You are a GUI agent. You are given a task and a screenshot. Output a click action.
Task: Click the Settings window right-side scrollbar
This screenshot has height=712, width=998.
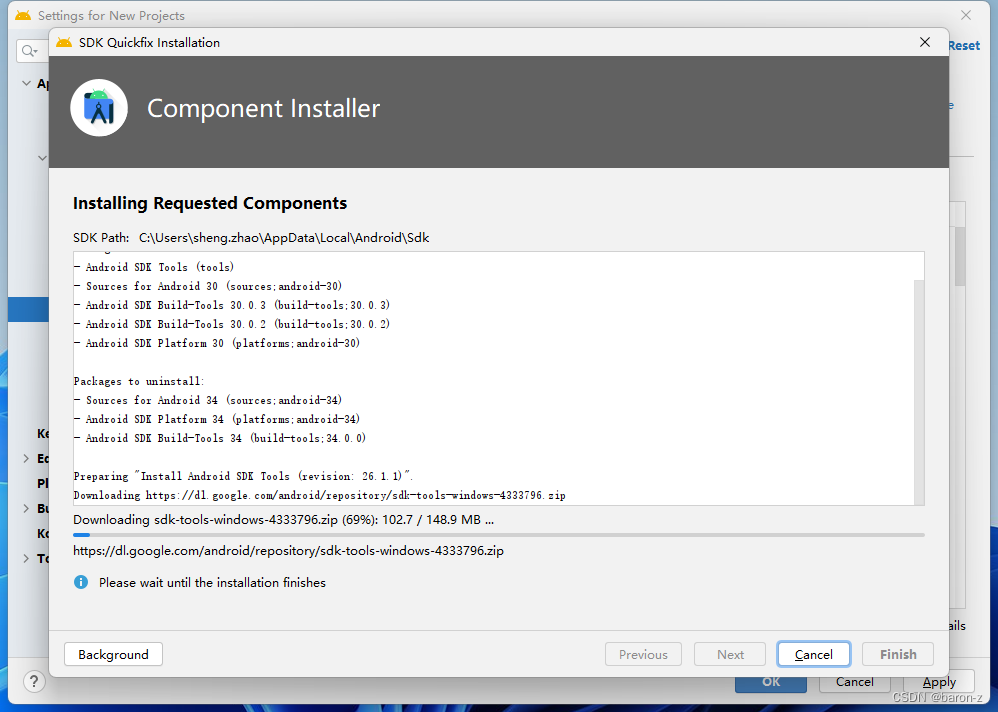[x=960, y=256]
